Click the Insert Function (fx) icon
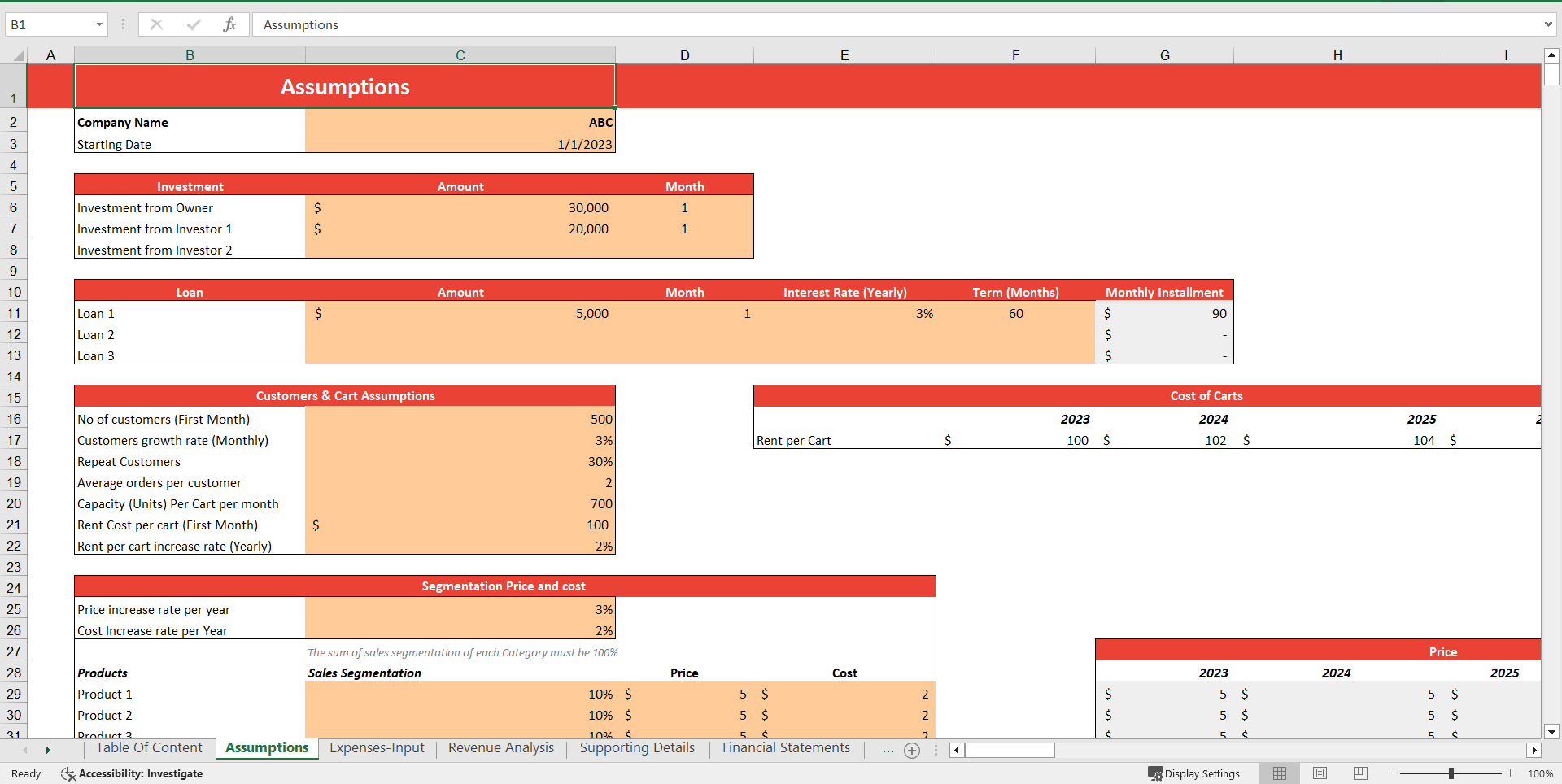 [x=230, y=24]
